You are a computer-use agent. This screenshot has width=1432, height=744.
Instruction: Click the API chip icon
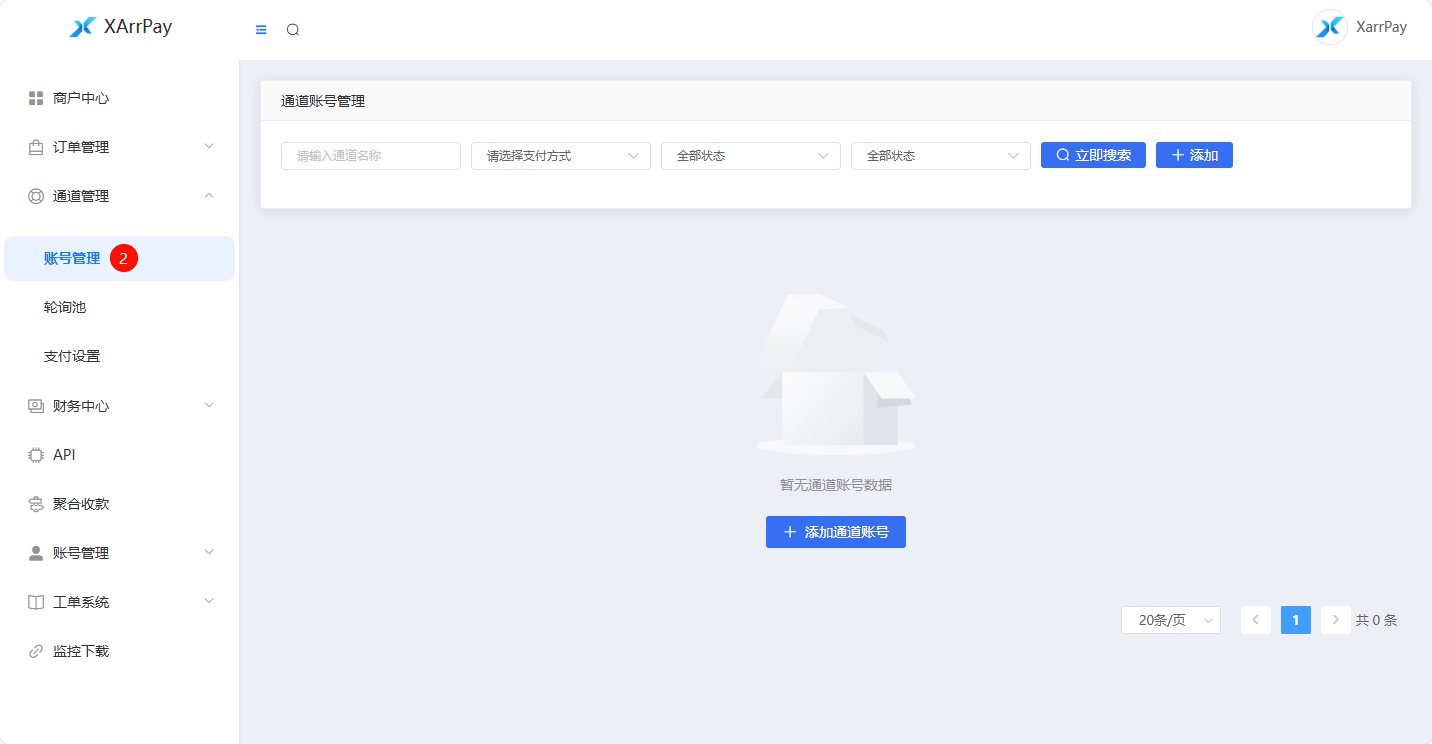tap(36, 455)
